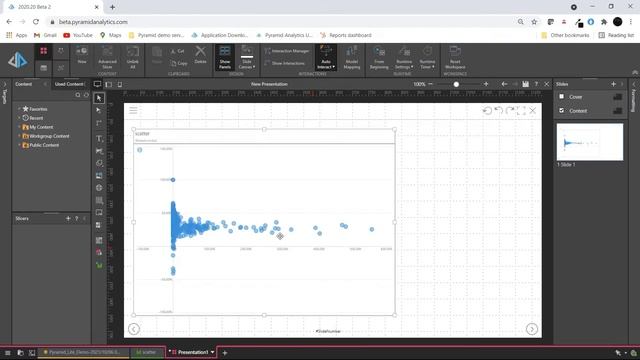
Task: Switch to tablet layout view icon
Action: pos(109,84)
